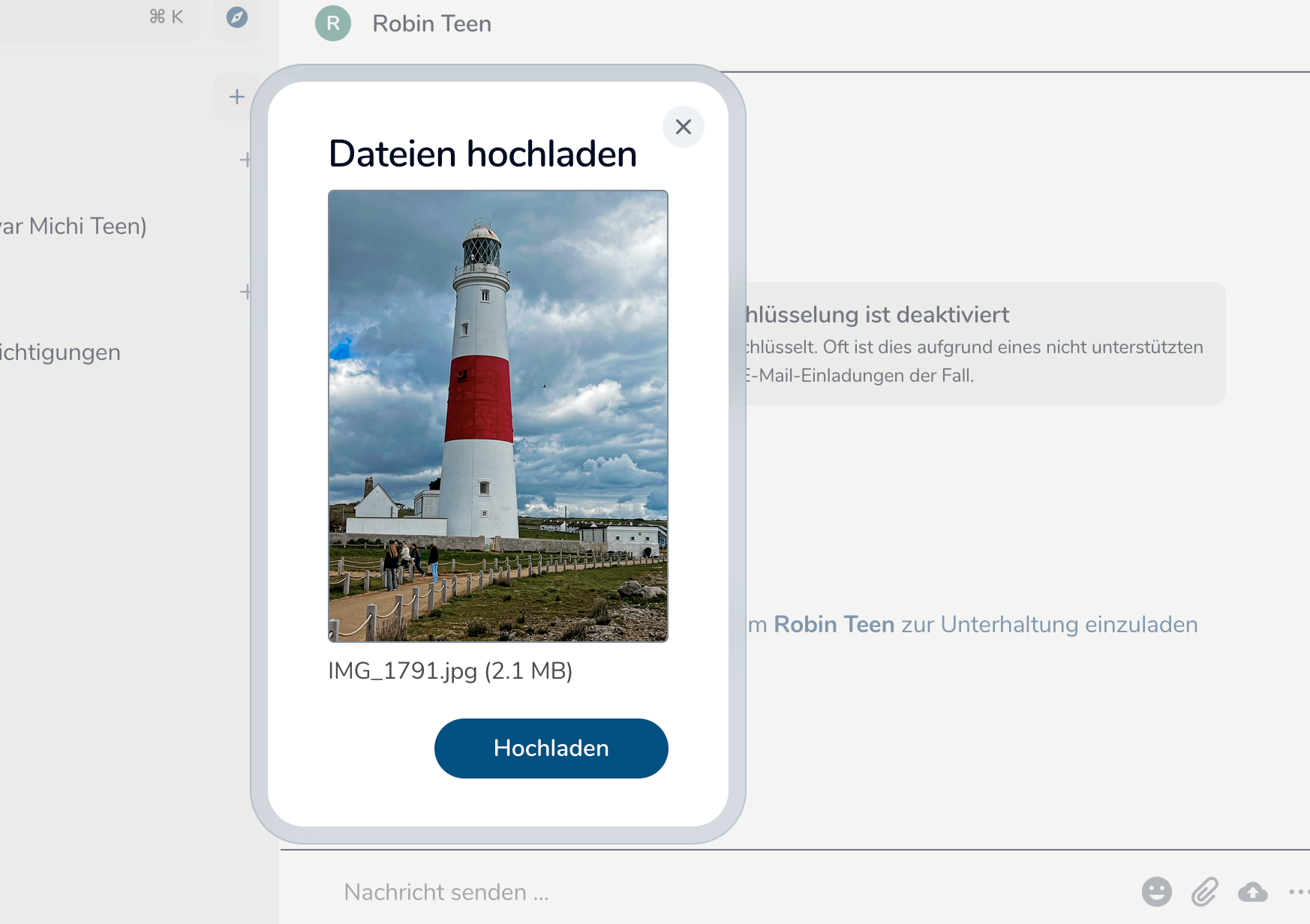Click the cloud upload icon
Image resolution: width=1310 pixels, height=924 pixels.
click(1252, 892)
